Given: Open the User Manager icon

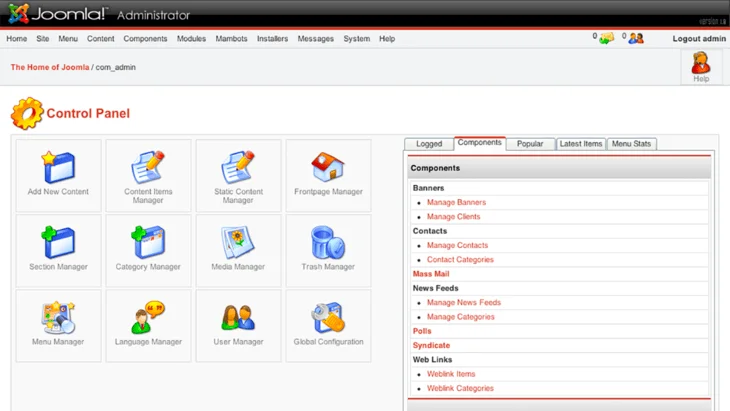Looking at the screenshot, I should click(x=238, y=317).
